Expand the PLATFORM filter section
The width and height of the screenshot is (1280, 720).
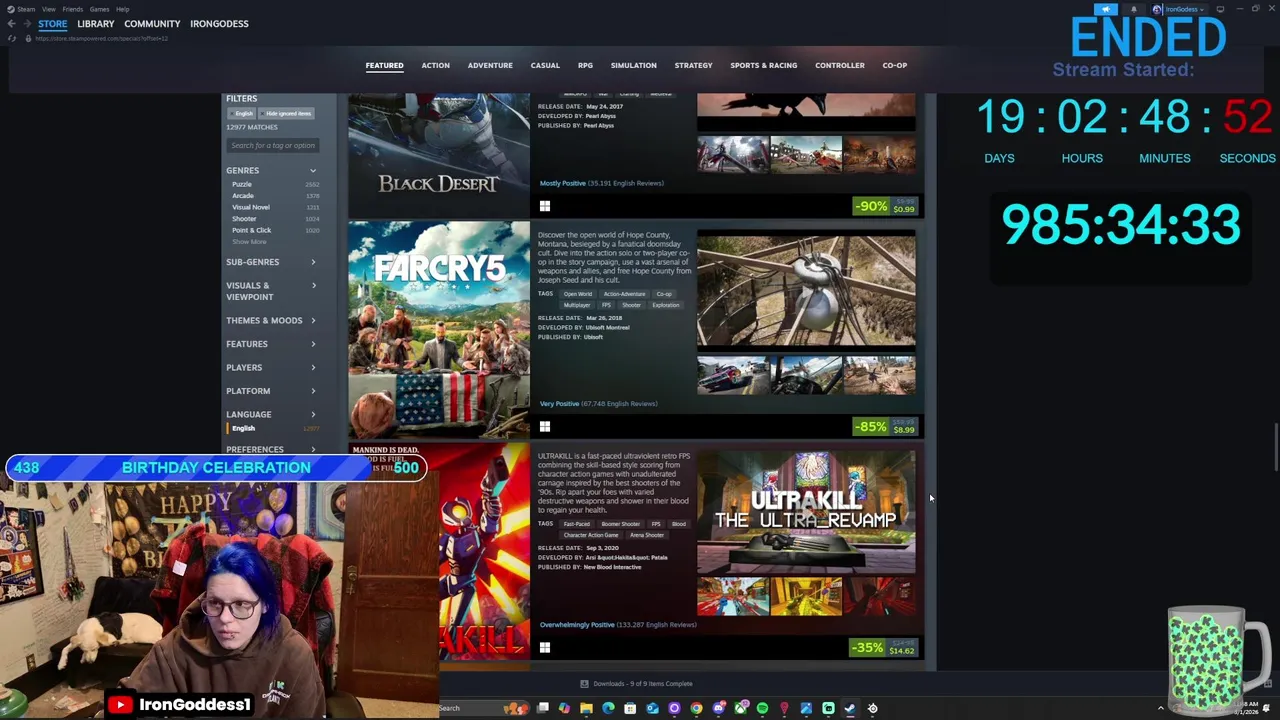click(272, 391)
